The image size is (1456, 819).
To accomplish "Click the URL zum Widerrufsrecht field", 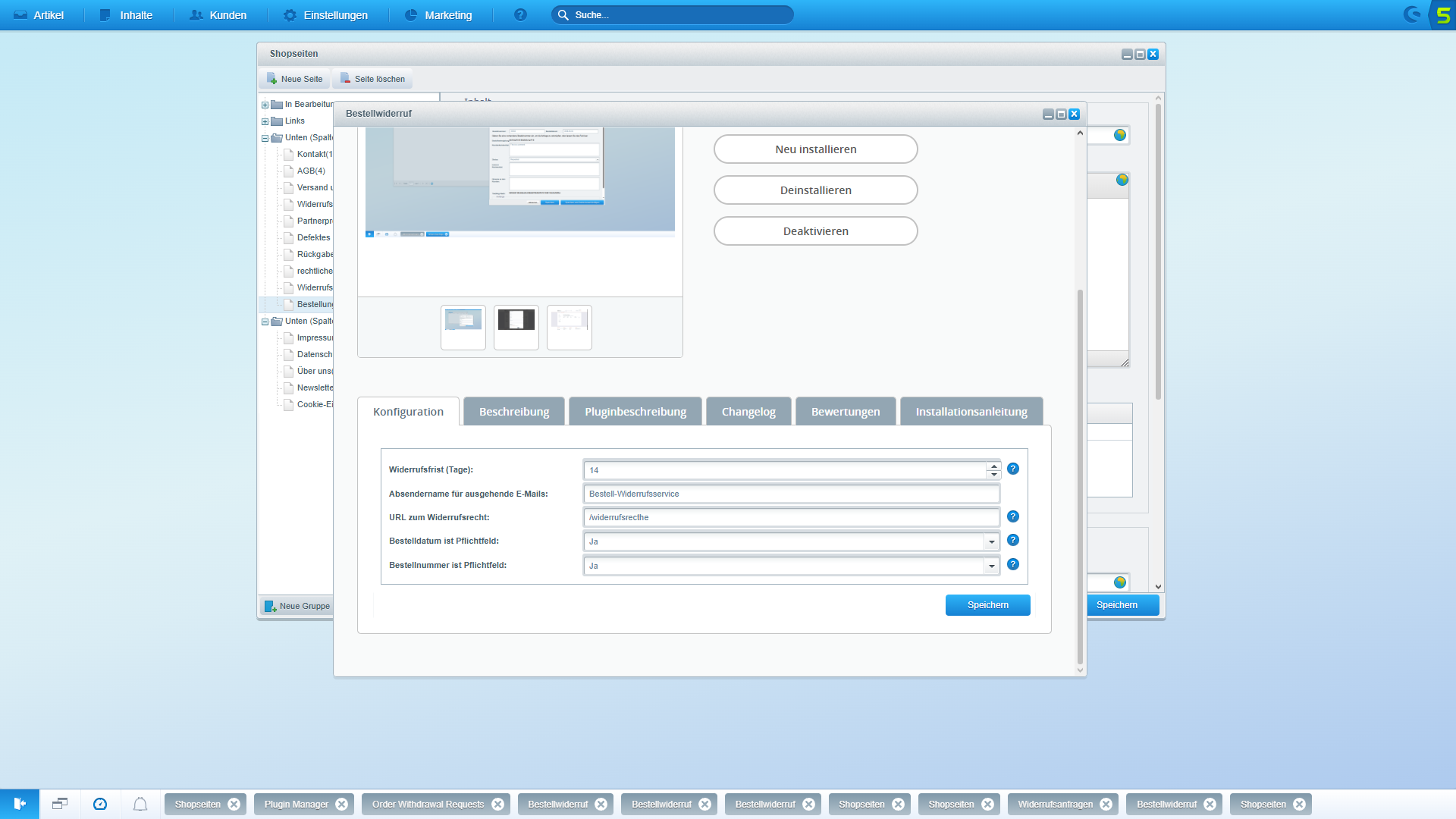I will point(792,517).
